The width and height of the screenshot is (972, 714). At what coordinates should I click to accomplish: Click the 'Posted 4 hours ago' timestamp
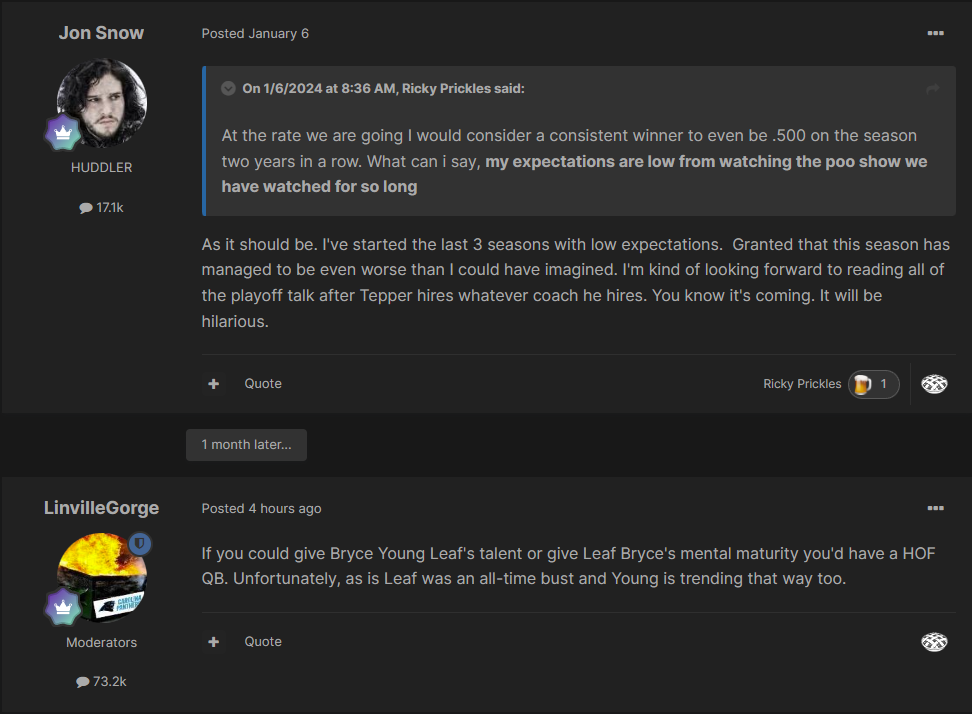pyautogui.click(x=261, y=508)
